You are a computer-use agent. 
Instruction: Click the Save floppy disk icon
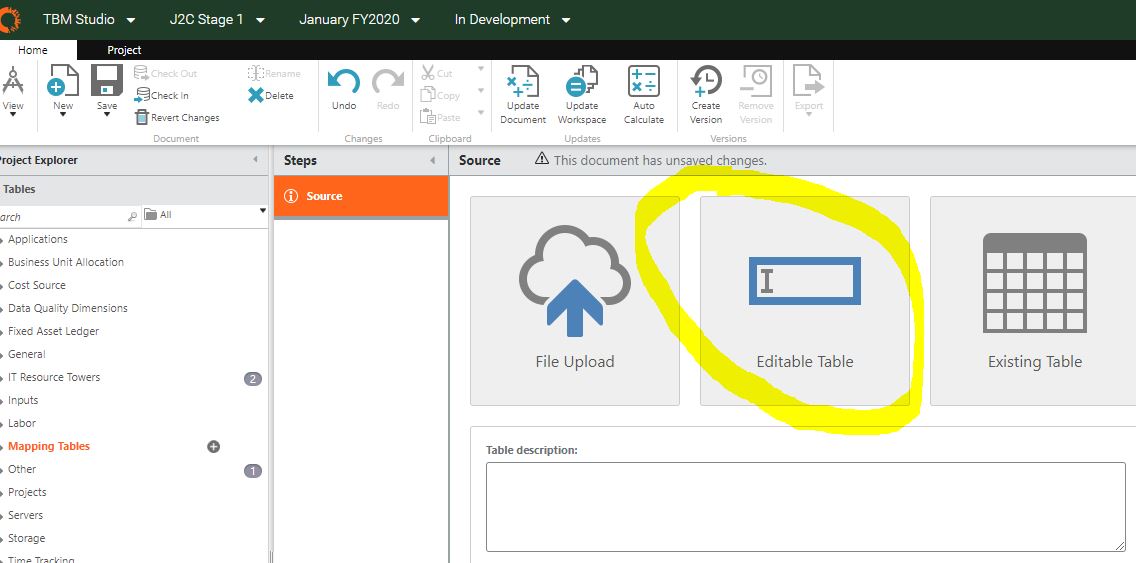click(x=106, y=81)
